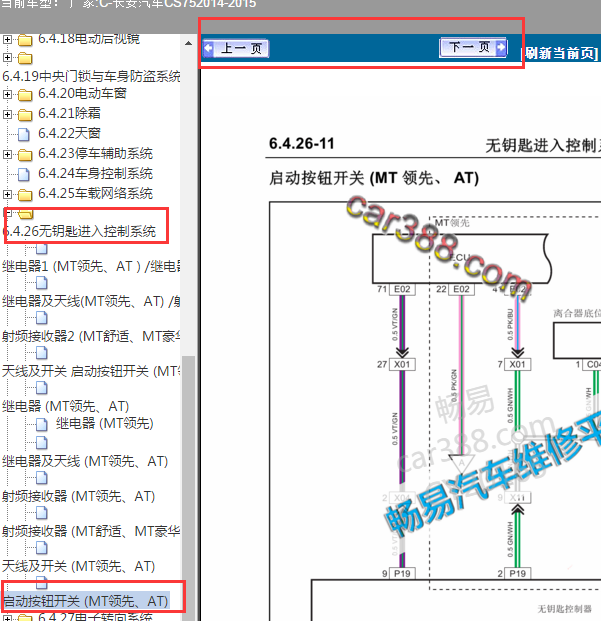Expand the 6.4.23停车辅助系统 folder
This screenshot has width=601, height=621.
[x=7, y=154]
